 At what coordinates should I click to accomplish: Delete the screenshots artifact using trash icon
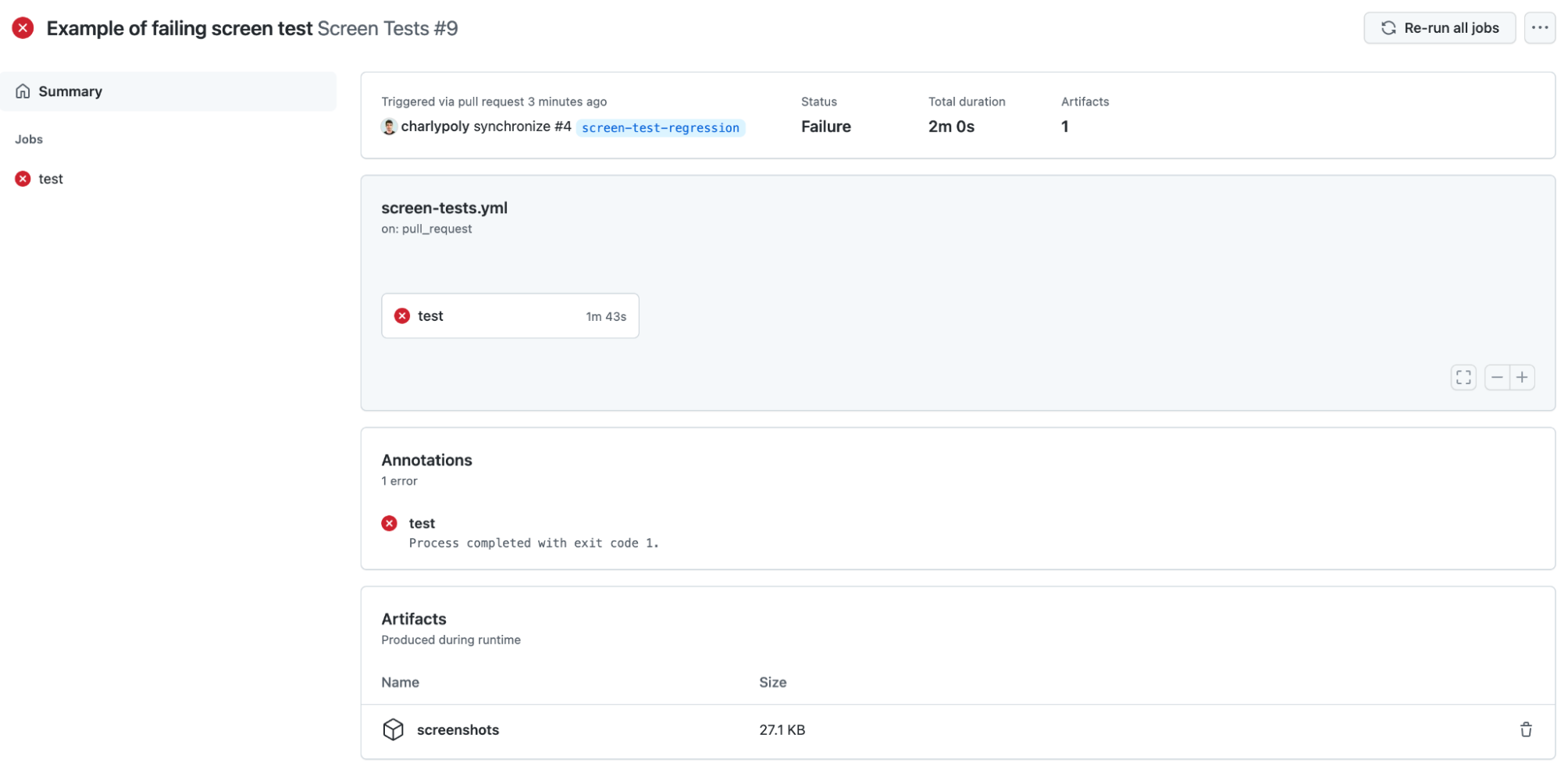1526,729
